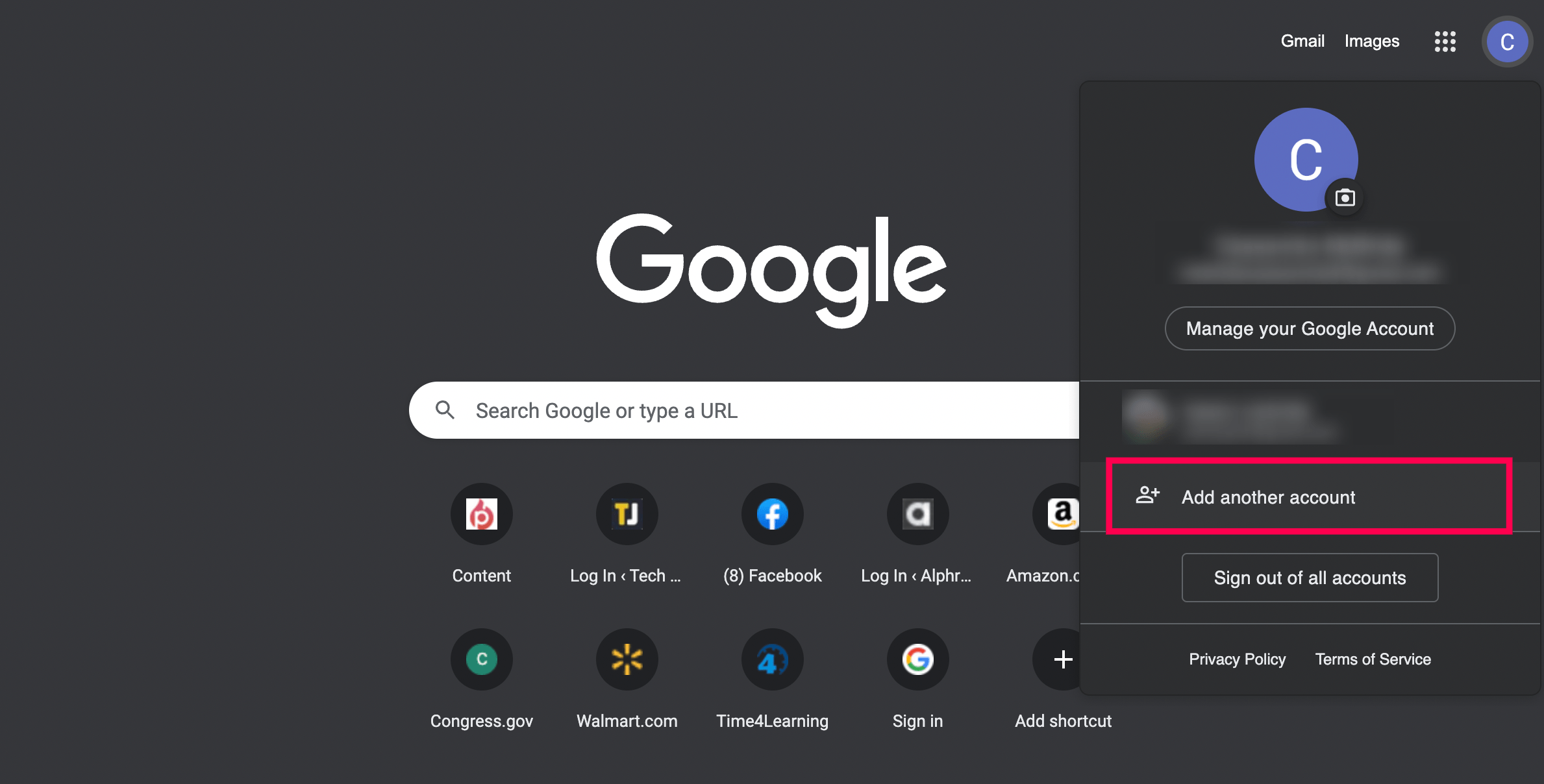Open the Congress.gov shortcut
1544x784 pixels.
click(x=481, y=659)
